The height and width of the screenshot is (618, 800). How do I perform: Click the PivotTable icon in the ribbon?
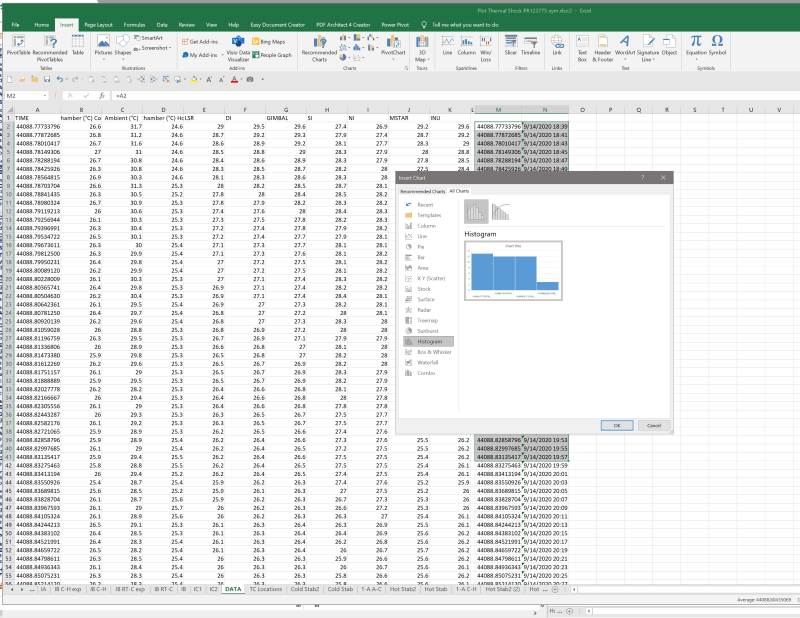(18, 45)
